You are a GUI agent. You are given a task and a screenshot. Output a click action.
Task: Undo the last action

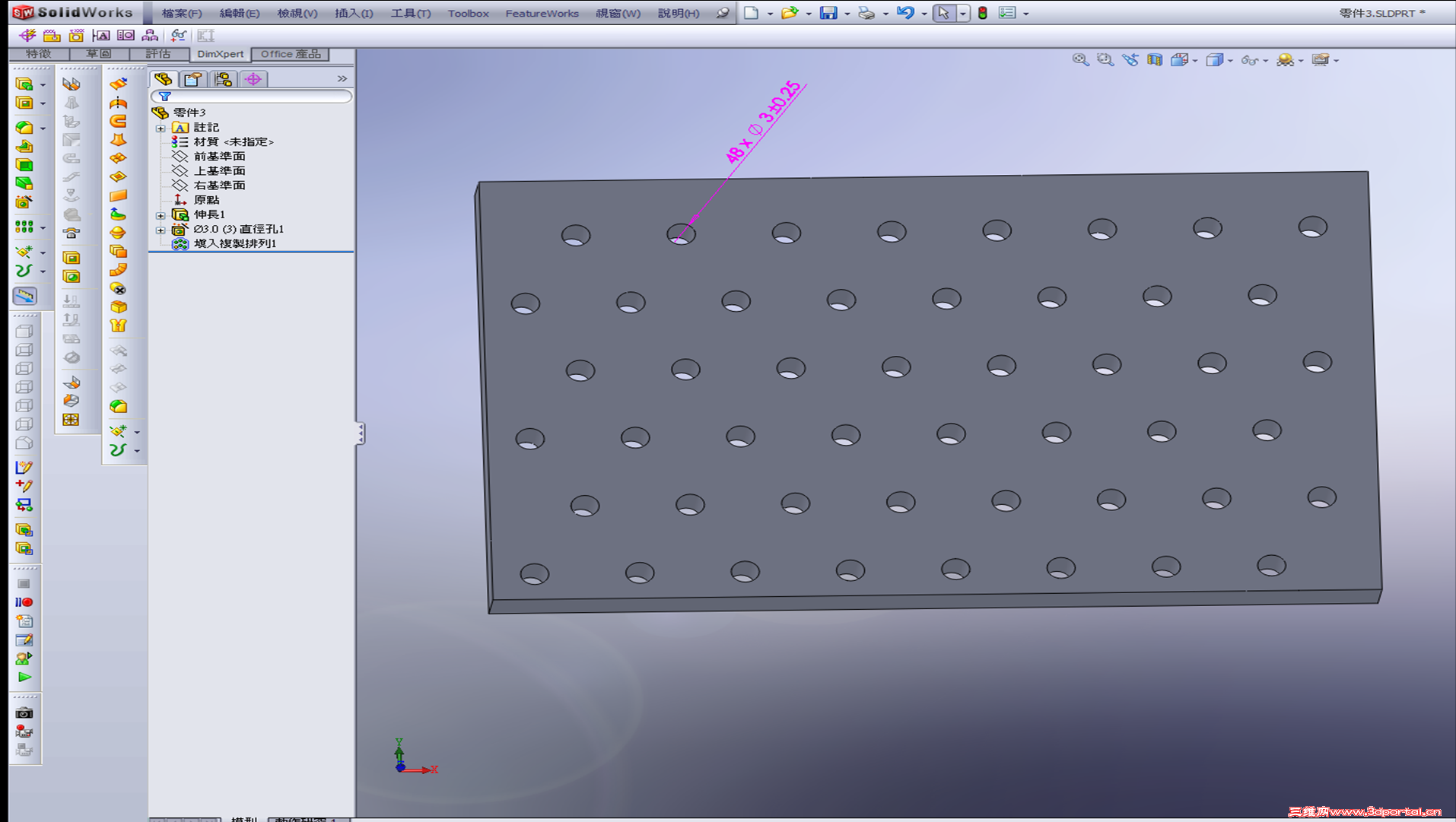[905, 13]
